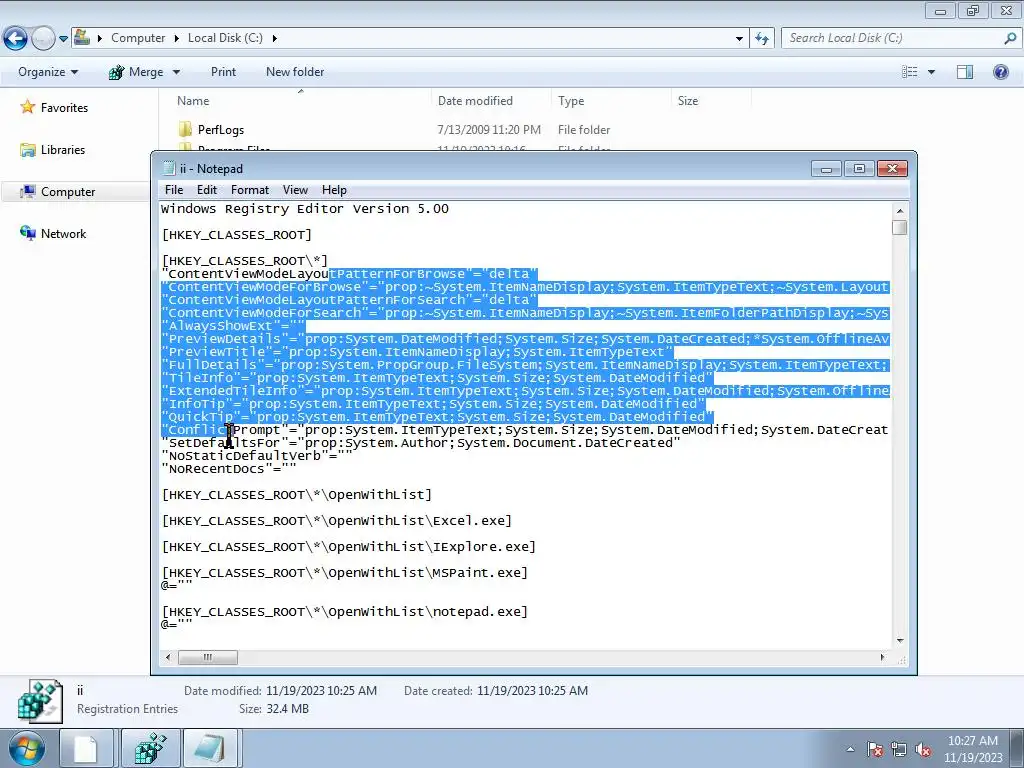Select the PerfLogs folder

221,130
